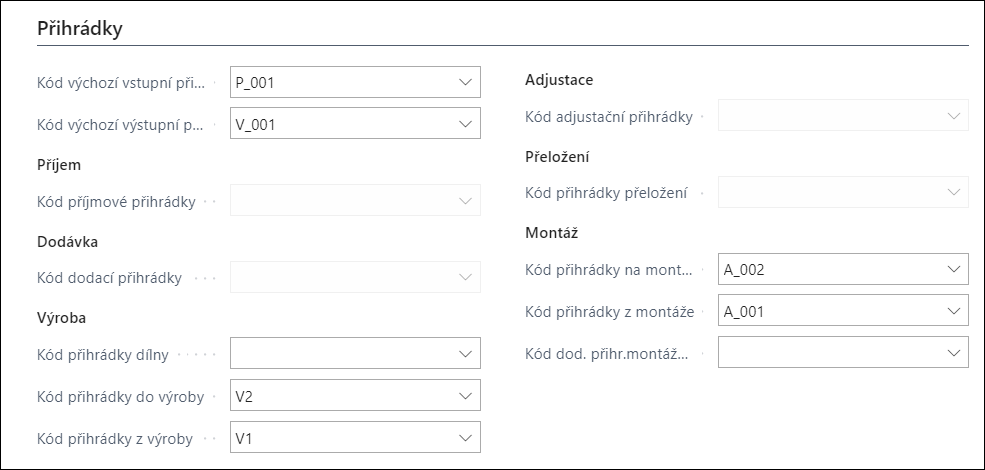Open dropdown arrow next to V_001

[x=465, y=124]
